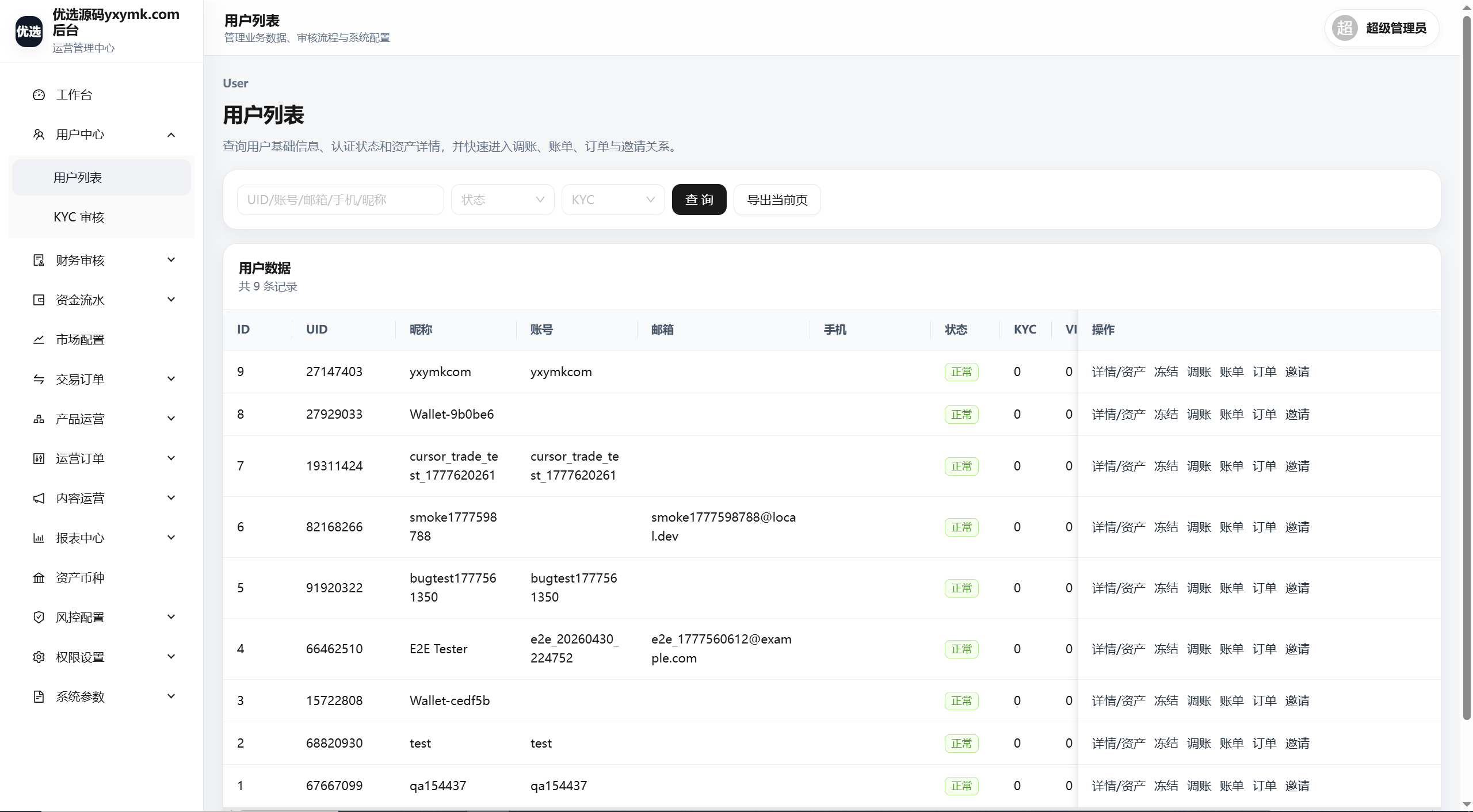Open the KYC filter dropdown
This screenshot has height=812, width=1473.
pos(613,200)
